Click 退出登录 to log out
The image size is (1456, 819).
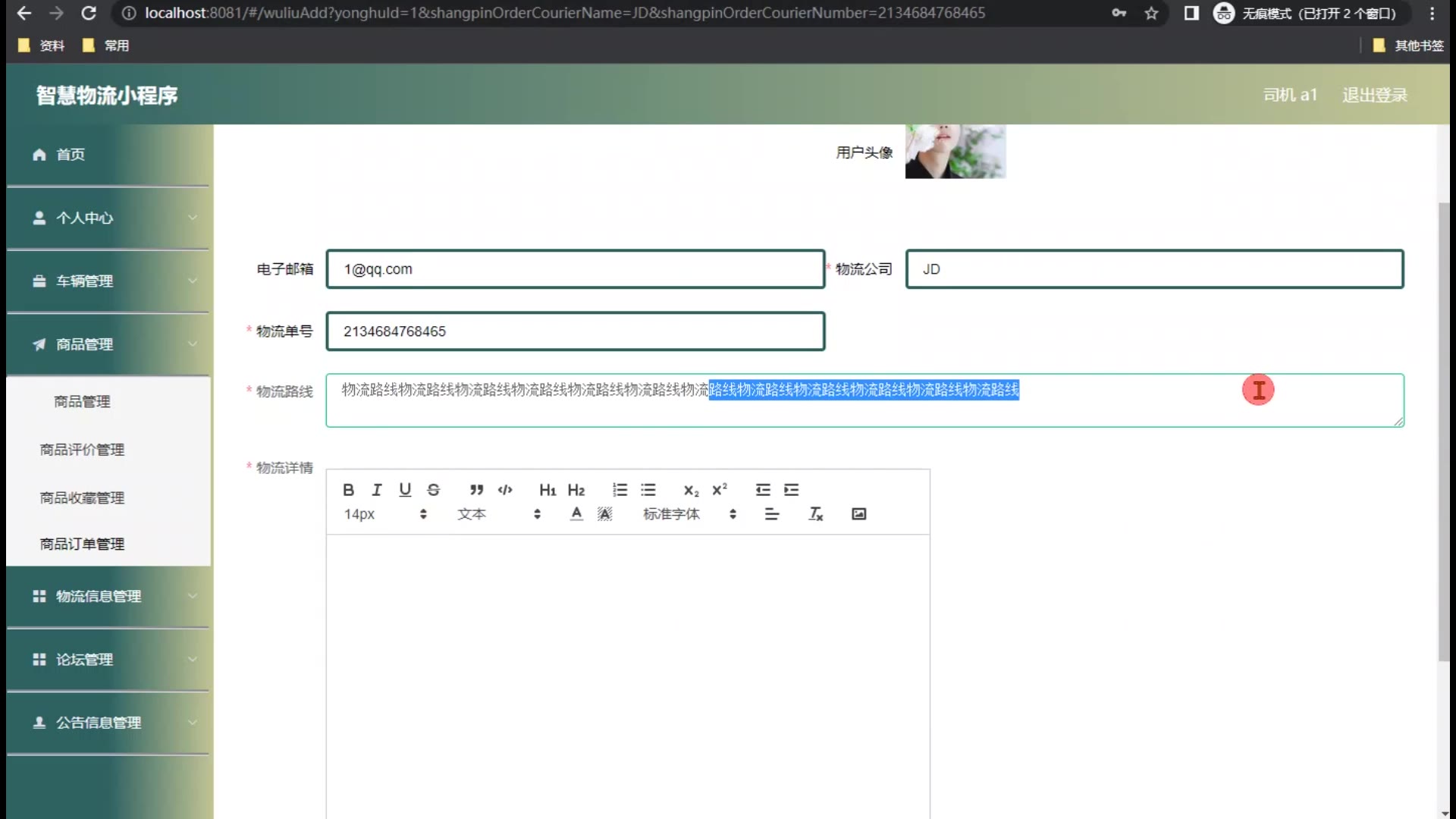coord(1374,95)
